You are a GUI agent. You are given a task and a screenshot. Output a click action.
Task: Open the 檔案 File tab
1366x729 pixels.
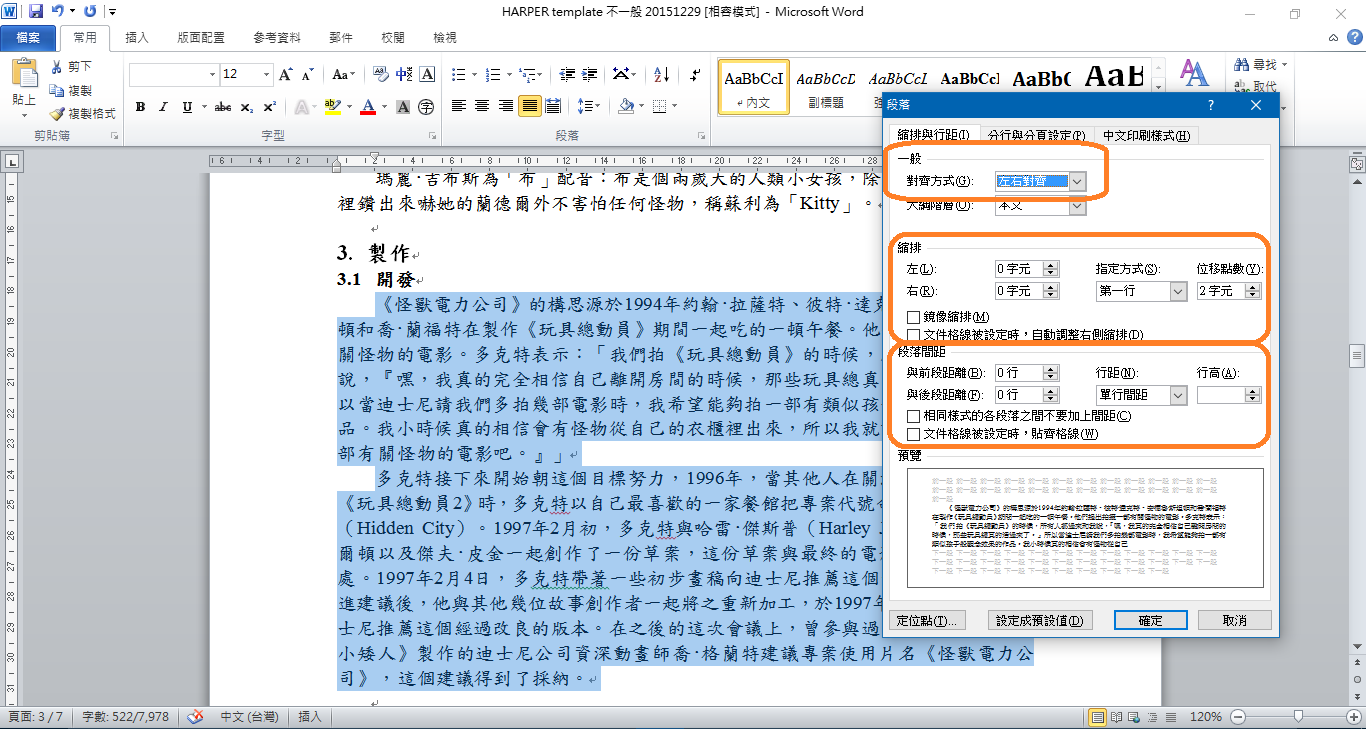coord(29,38)
